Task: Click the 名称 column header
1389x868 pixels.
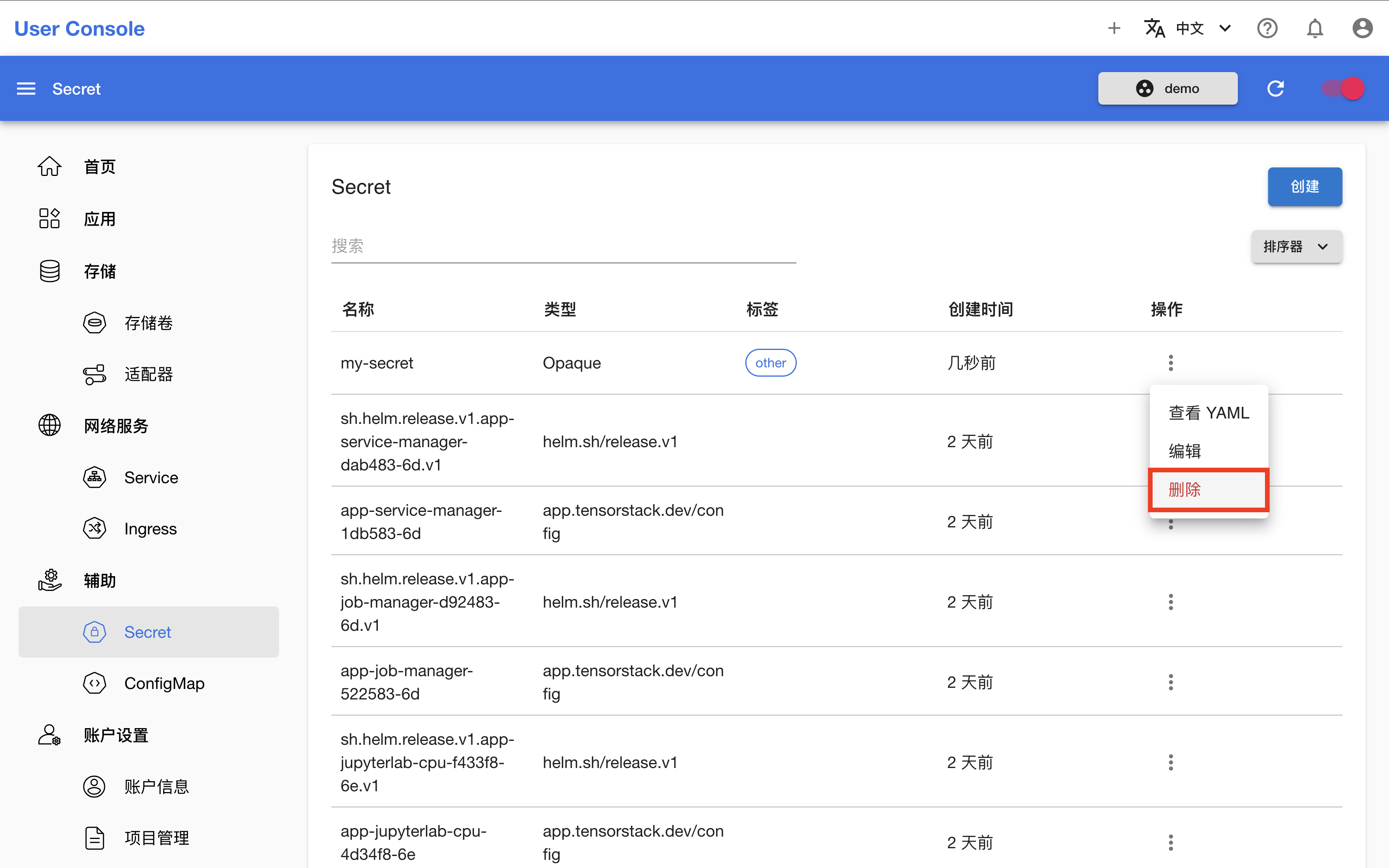Action: coord(358,310)
